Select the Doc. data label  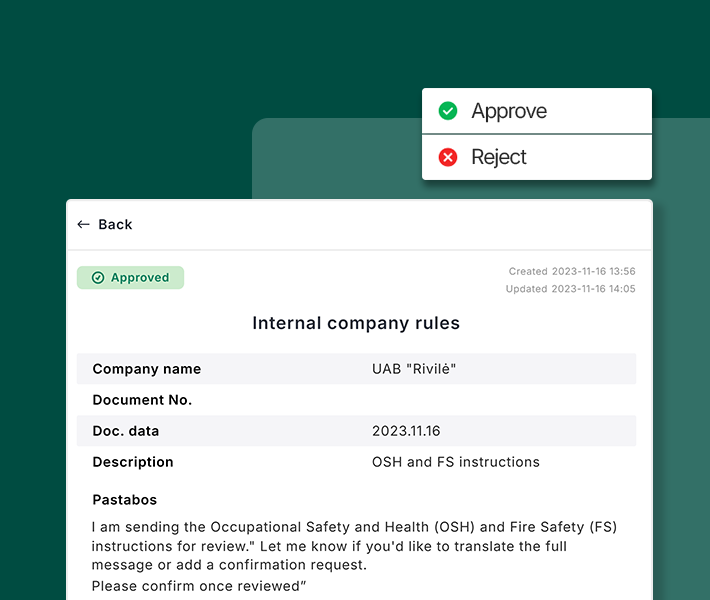tap(126, 431)
